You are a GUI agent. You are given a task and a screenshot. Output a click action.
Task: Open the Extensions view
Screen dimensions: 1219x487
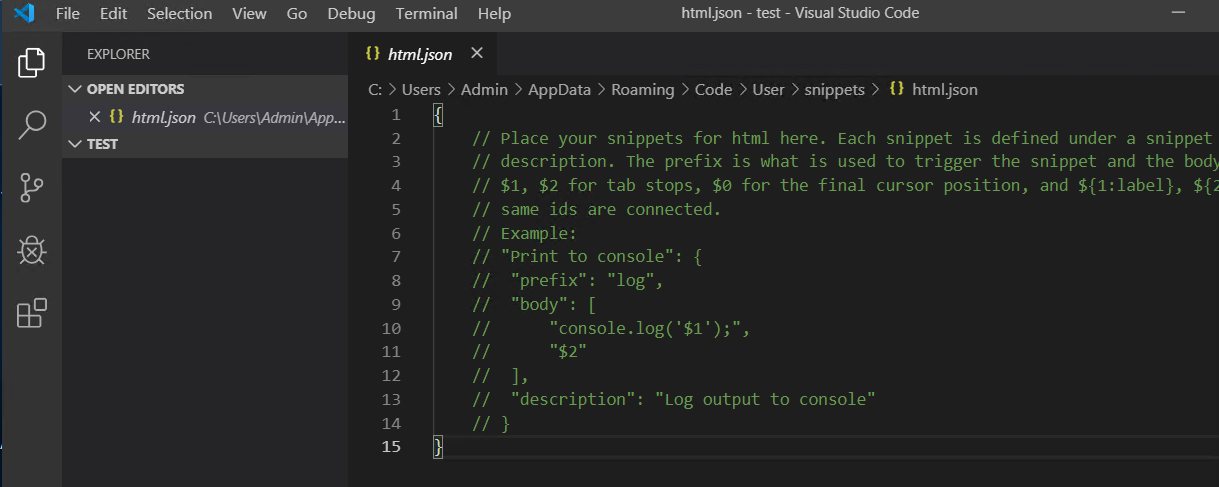(31, 313)
